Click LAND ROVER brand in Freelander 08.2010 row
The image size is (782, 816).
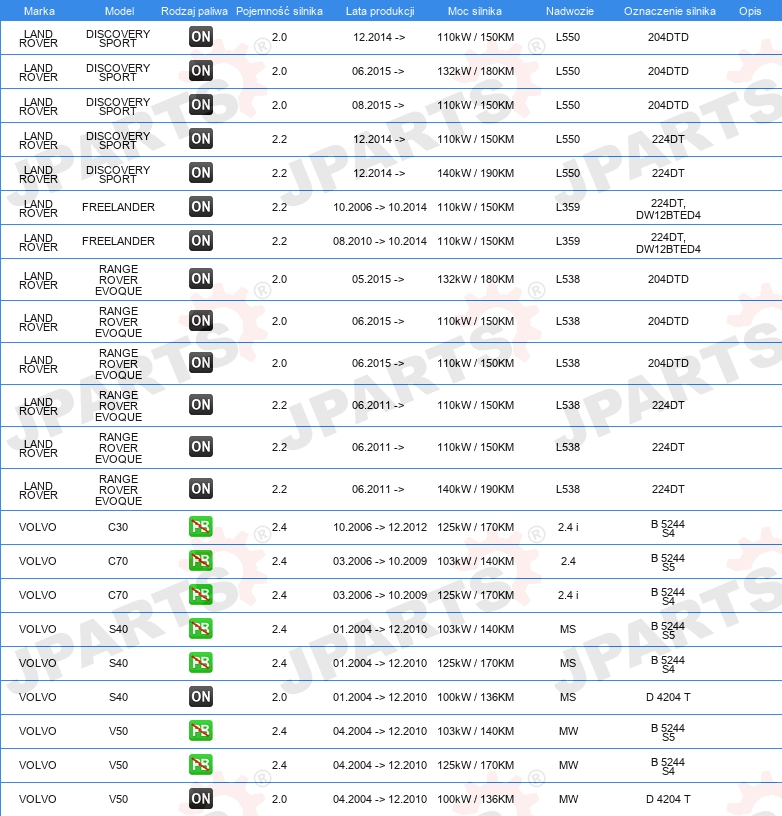point(39,243)
